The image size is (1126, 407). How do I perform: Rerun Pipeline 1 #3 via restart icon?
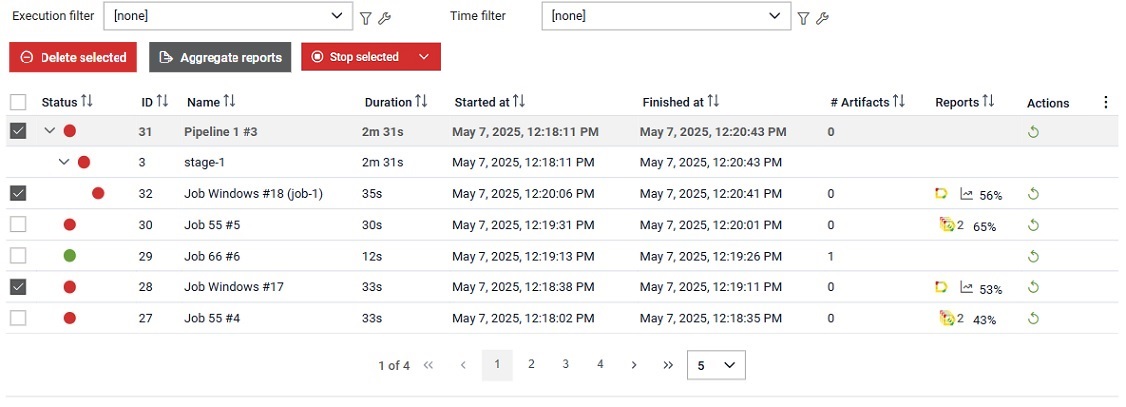click(x=1033, y=132)
